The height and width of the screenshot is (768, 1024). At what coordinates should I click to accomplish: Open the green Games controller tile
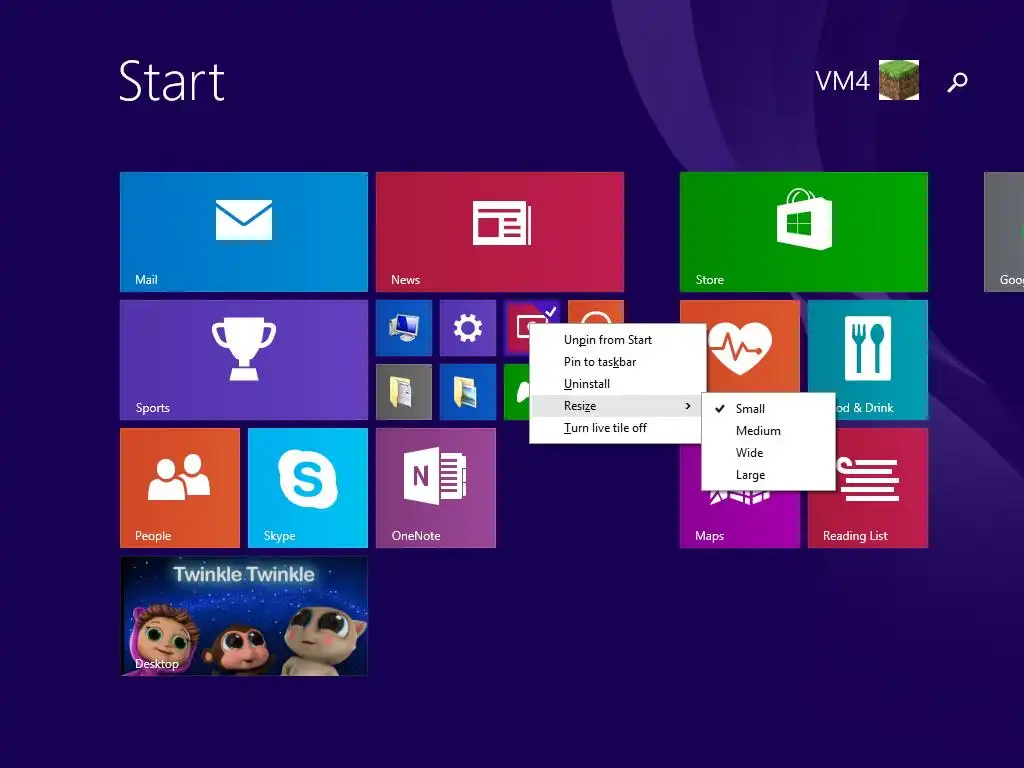(516, 392)
